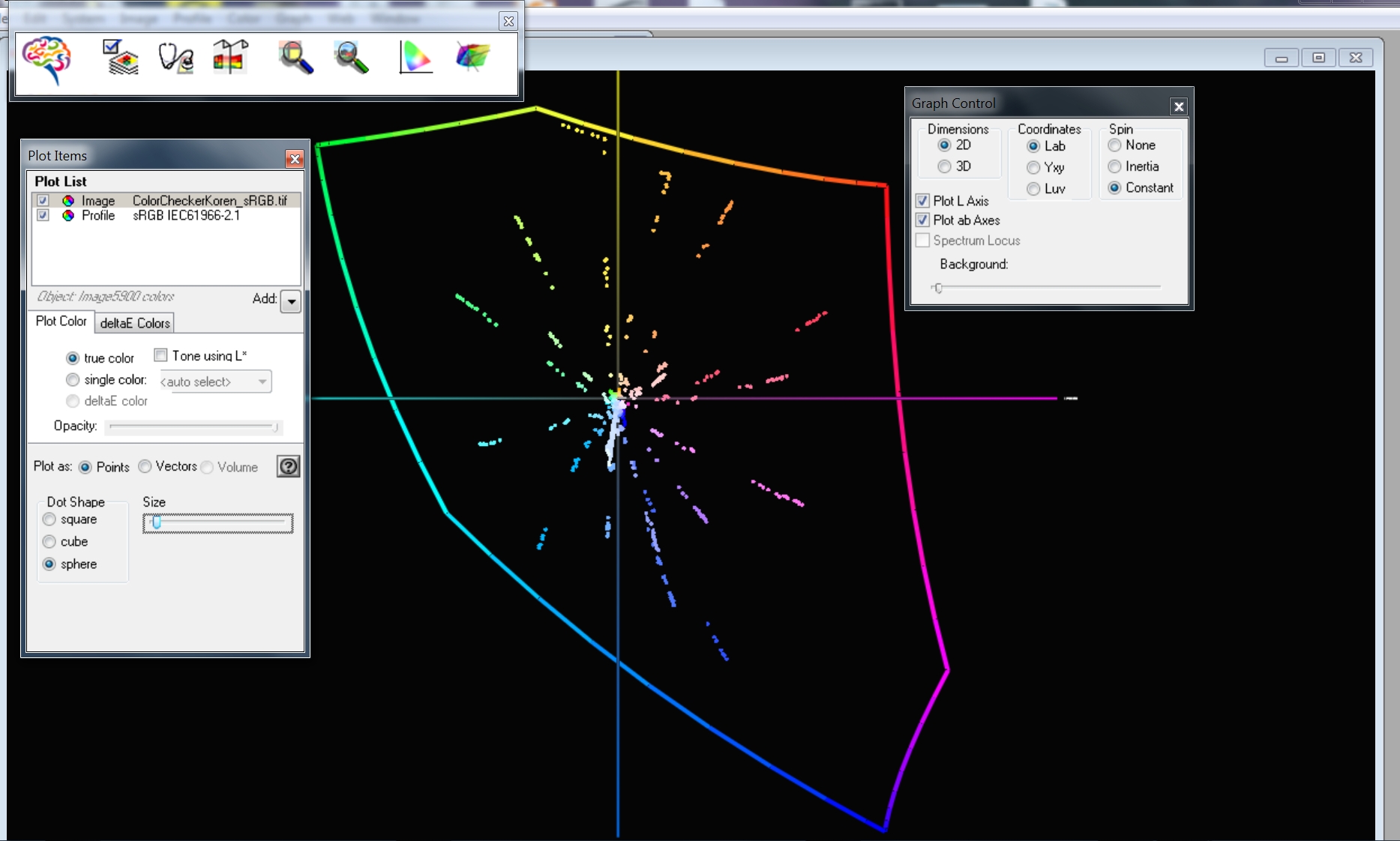Image resolution: width=1400 pixels, height=841 pixels.
Task: Maximize the graph window
Action: tap(1318, 58)
